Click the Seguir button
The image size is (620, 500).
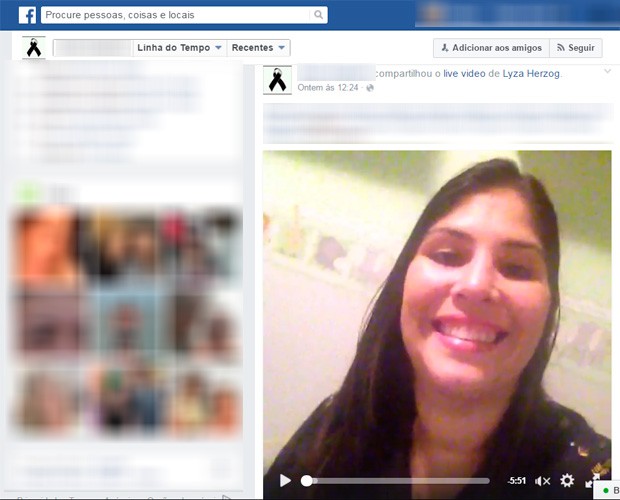tap(576, 48)
